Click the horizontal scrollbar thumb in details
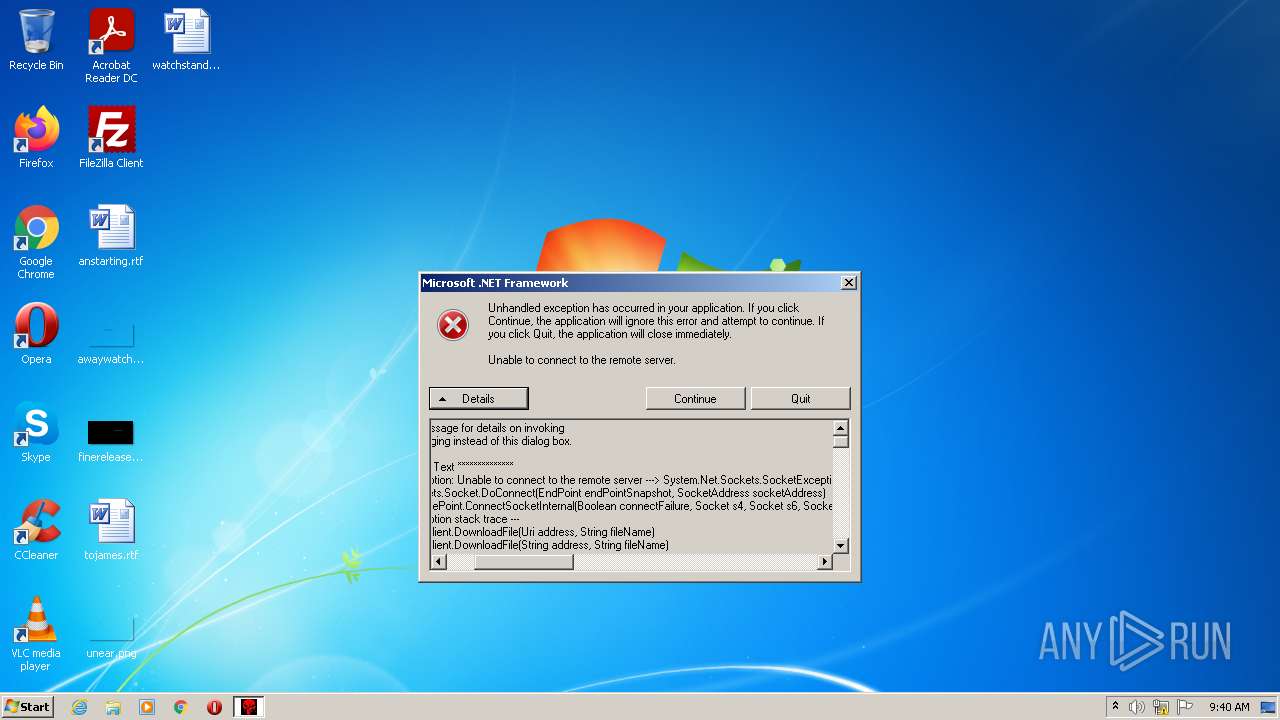This screenshot has width=1280, height=720. point(524,562)
